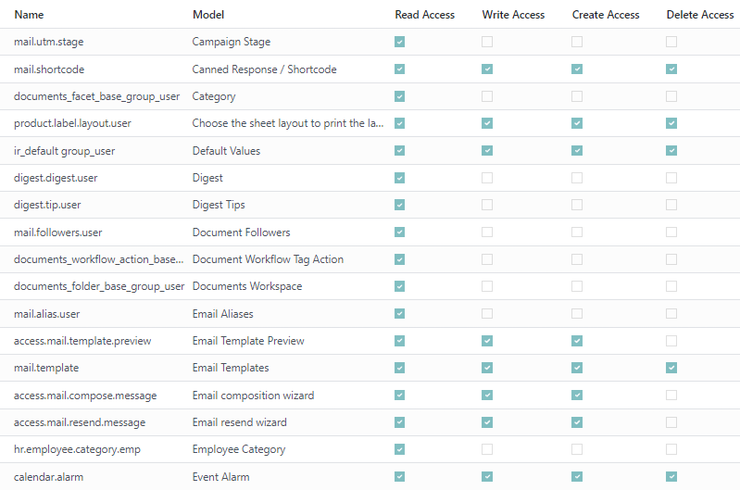Enable Write Access for mail.utm.stage
This screenshot has height=490, width=740.
(487, 42)
